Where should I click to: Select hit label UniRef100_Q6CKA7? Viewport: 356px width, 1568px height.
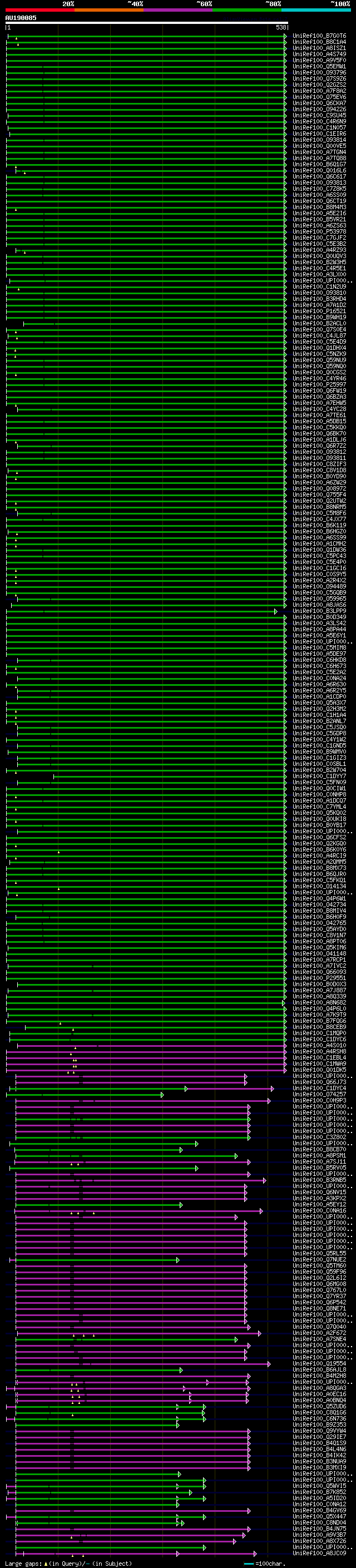click(319, 103)
